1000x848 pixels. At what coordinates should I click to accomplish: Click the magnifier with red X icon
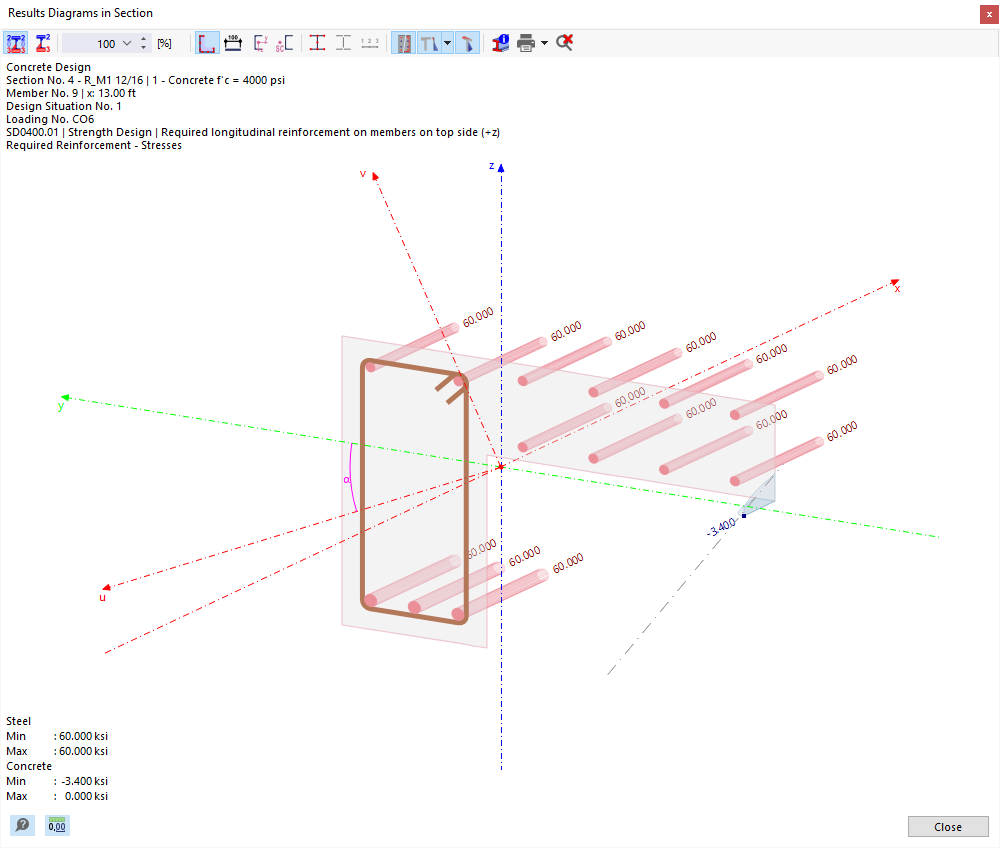click(x=564, y=43)
